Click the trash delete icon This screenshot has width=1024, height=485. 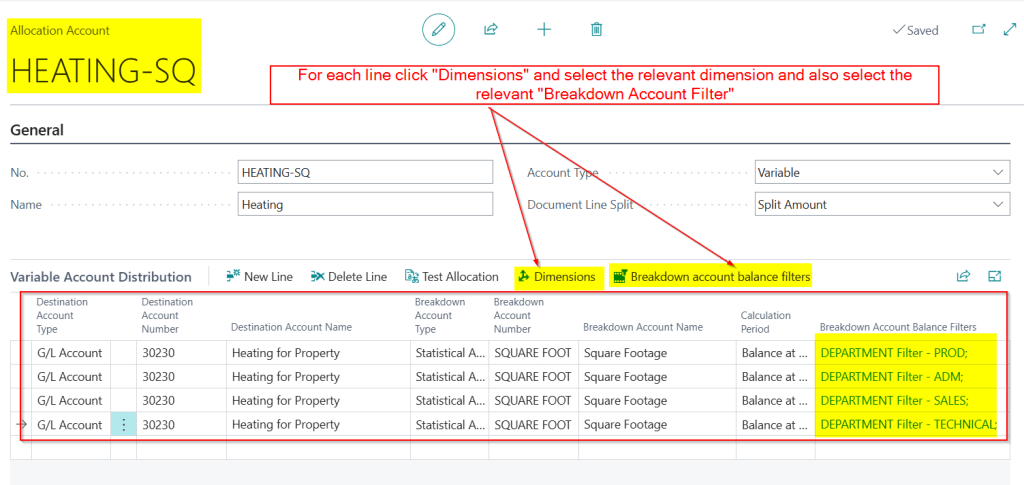[597, 29]
